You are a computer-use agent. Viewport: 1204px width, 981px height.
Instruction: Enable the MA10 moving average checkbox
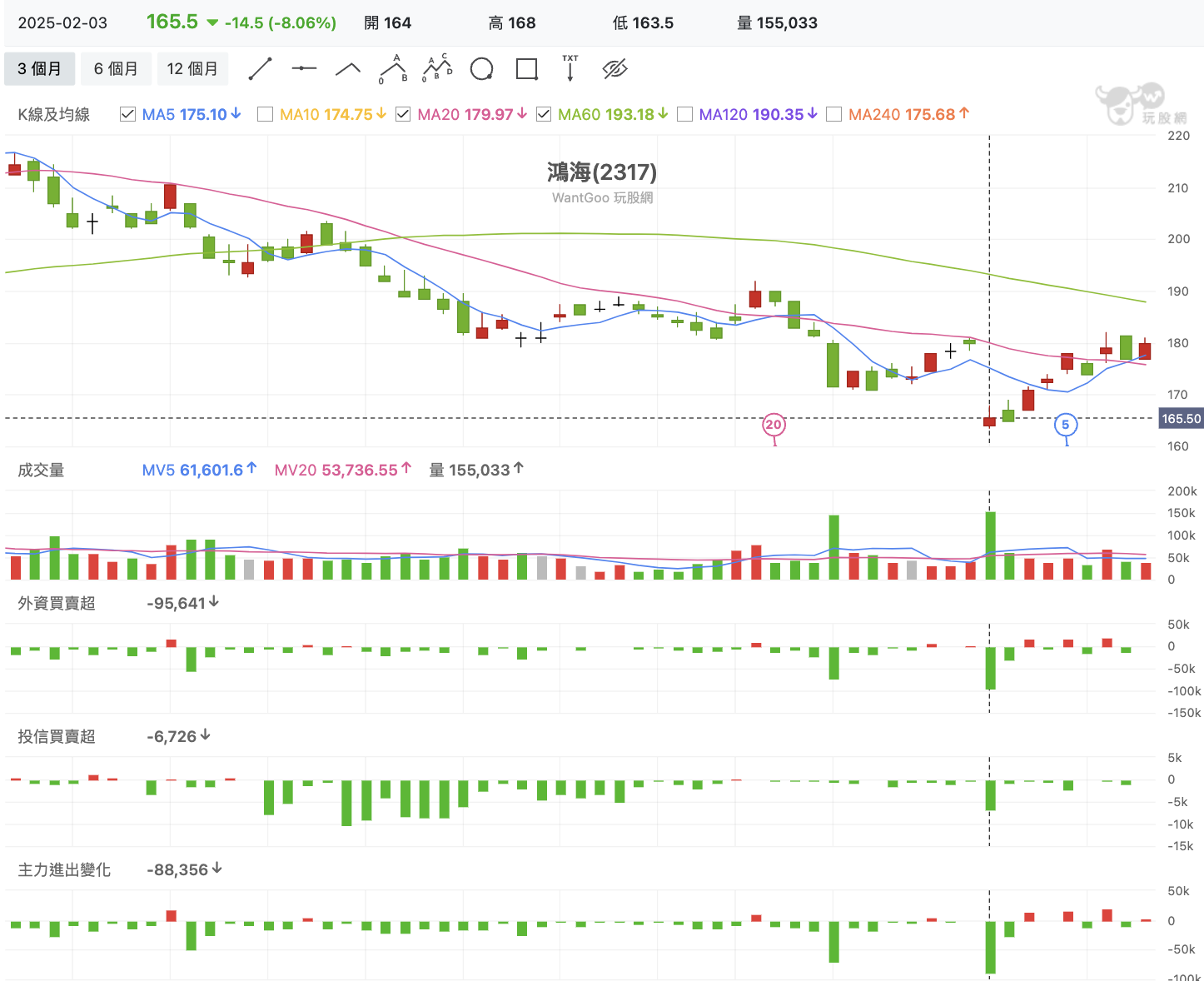(x=266, y=115)
